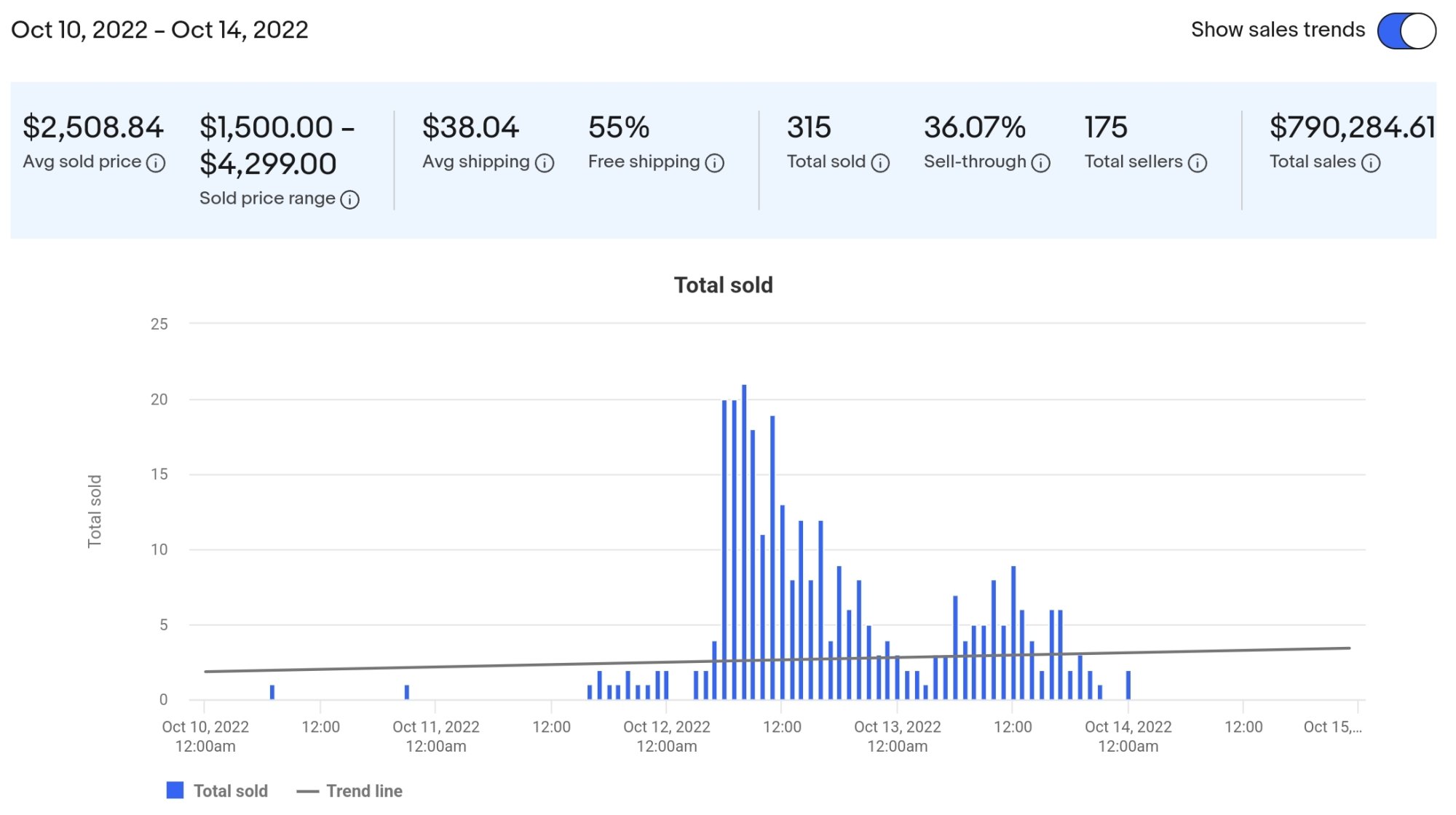The width and height of the screenshot is (1456, 815).
Task: Toggle the Show sales trends switch
Action: [1406, 31]
